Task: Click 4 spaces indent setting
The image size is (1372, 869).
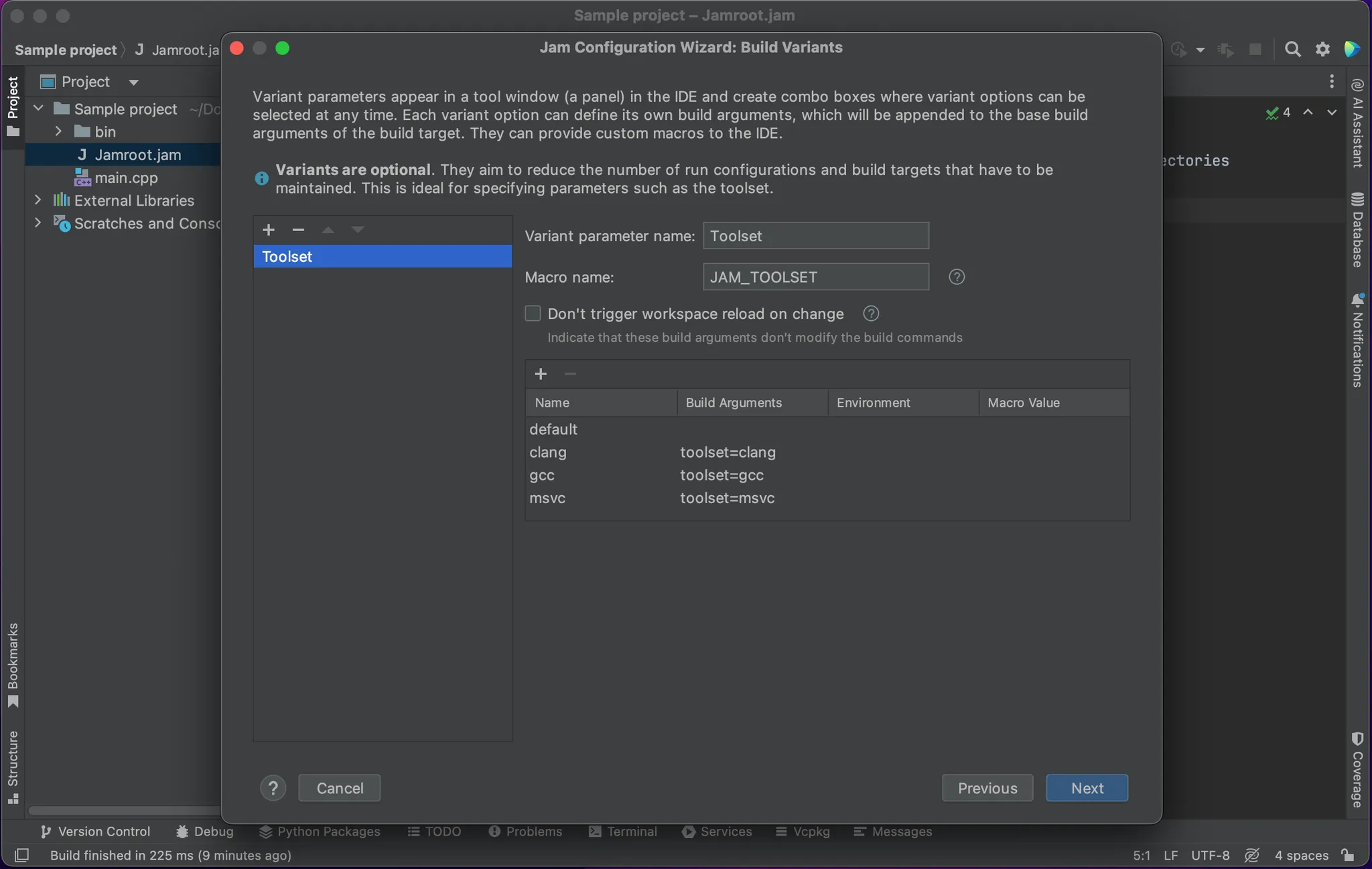Action: 1301,855
